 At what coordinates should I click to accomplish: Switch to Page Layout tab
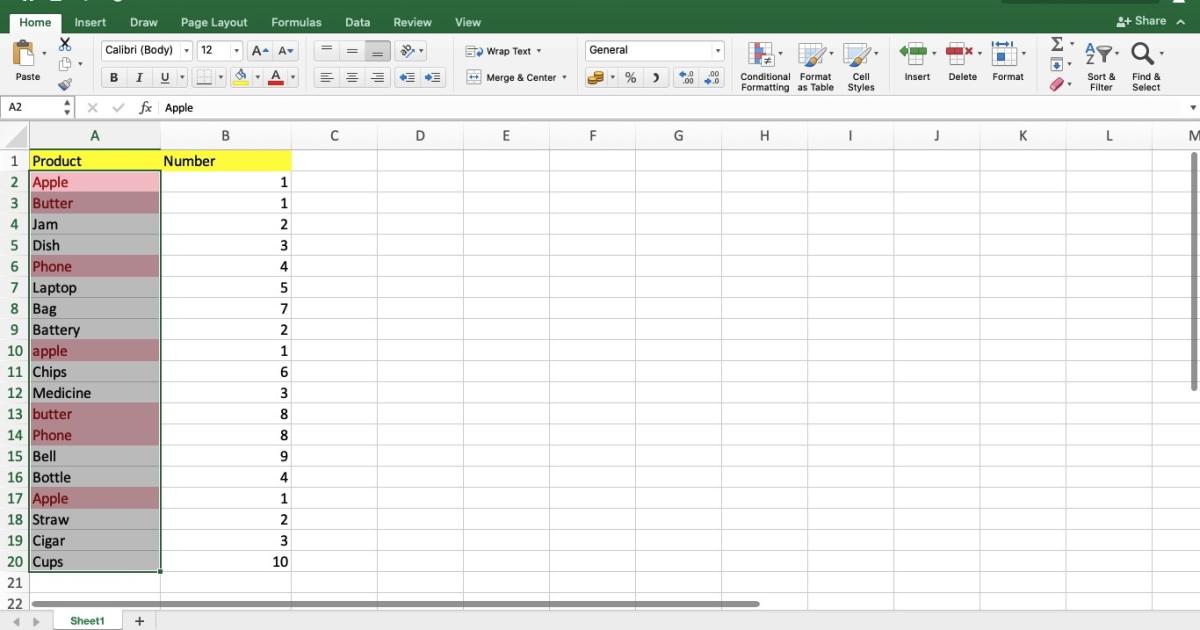click(214, 22)
